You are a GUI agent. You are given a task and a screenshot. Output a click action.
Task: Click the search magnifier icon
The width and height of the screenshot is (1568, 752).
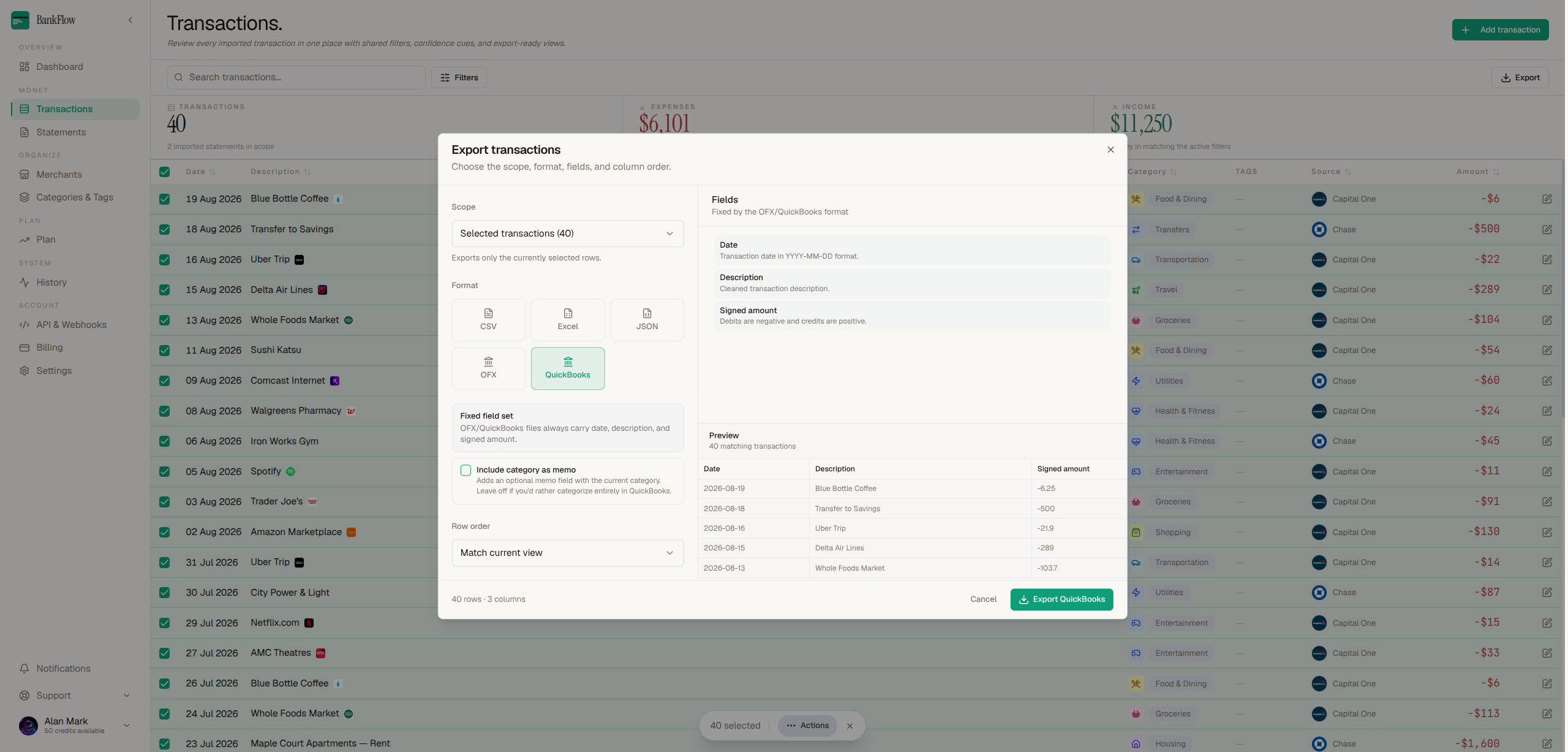[179, 77]
